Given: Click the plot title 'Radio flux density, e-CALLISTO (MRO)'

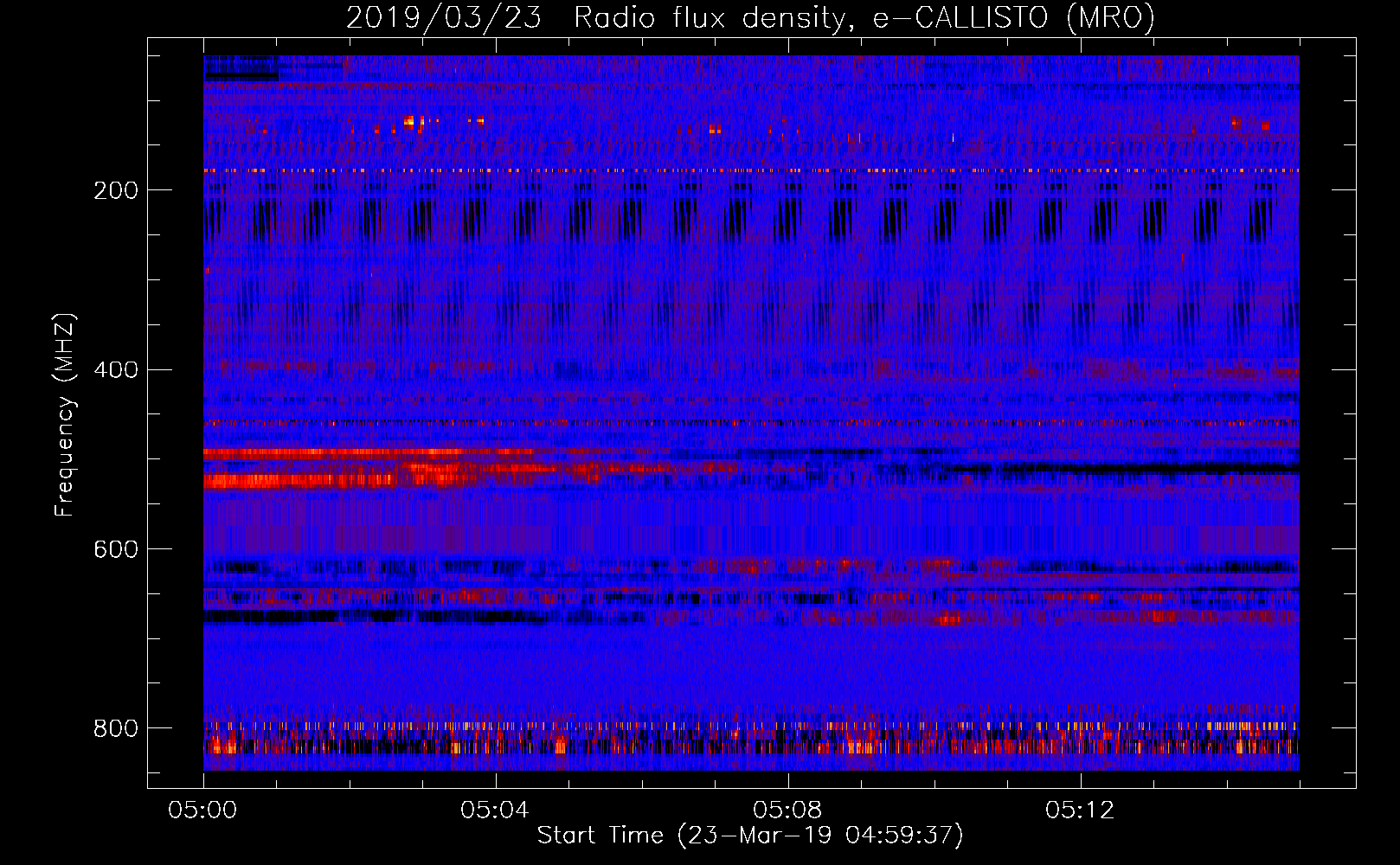Looking at the screenshot, I should [x=864, y=17].
